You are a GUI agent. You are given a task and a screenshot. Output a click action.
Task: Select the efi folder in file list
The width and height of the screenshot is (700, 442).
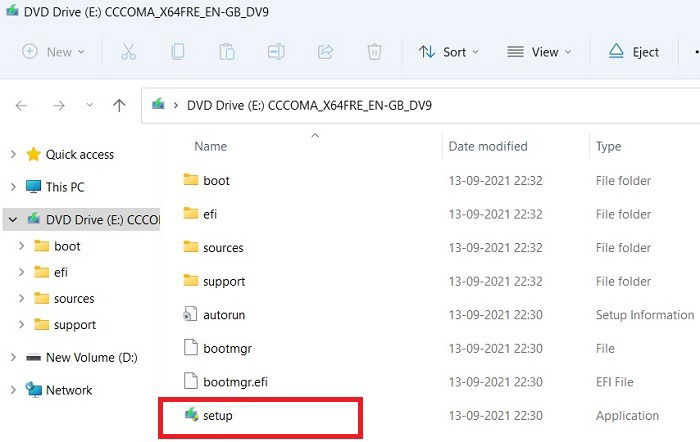pyautogui.click(x=200, y=214)
